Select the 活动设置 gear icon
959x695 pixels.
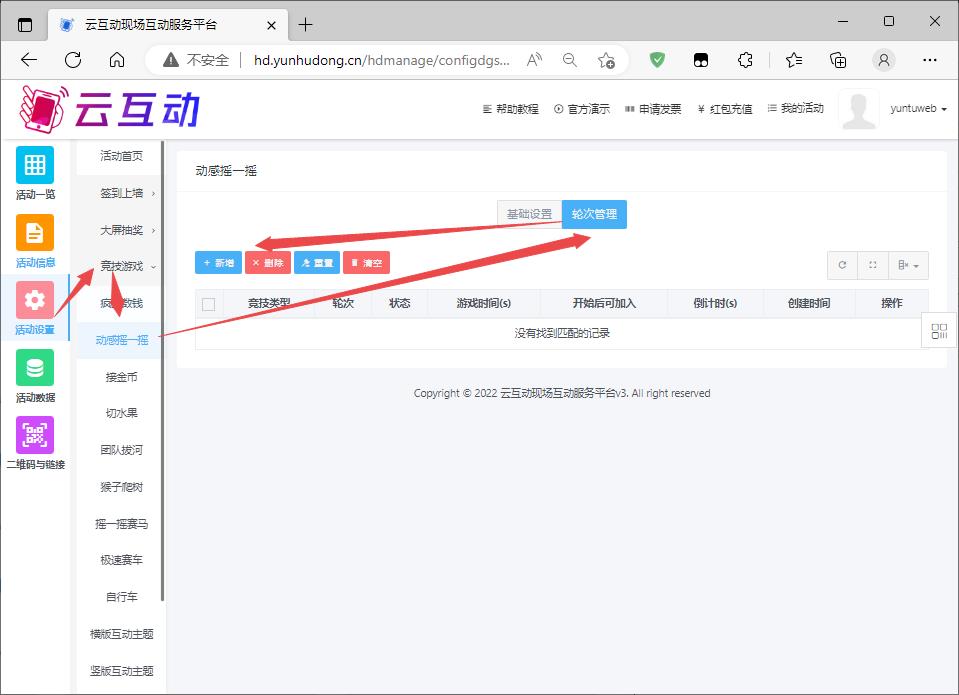point(35,300)
